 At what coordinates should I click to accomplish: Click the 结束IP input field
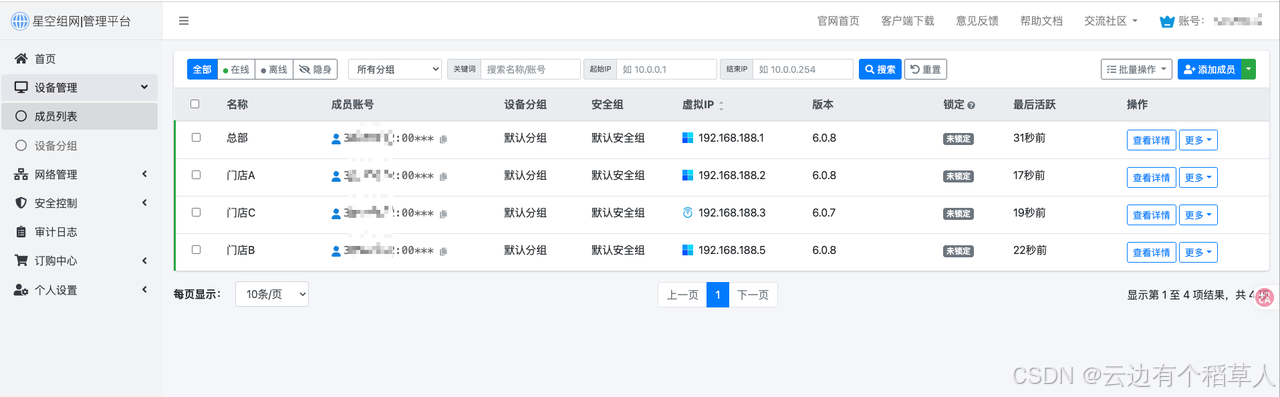pos(804,69)
